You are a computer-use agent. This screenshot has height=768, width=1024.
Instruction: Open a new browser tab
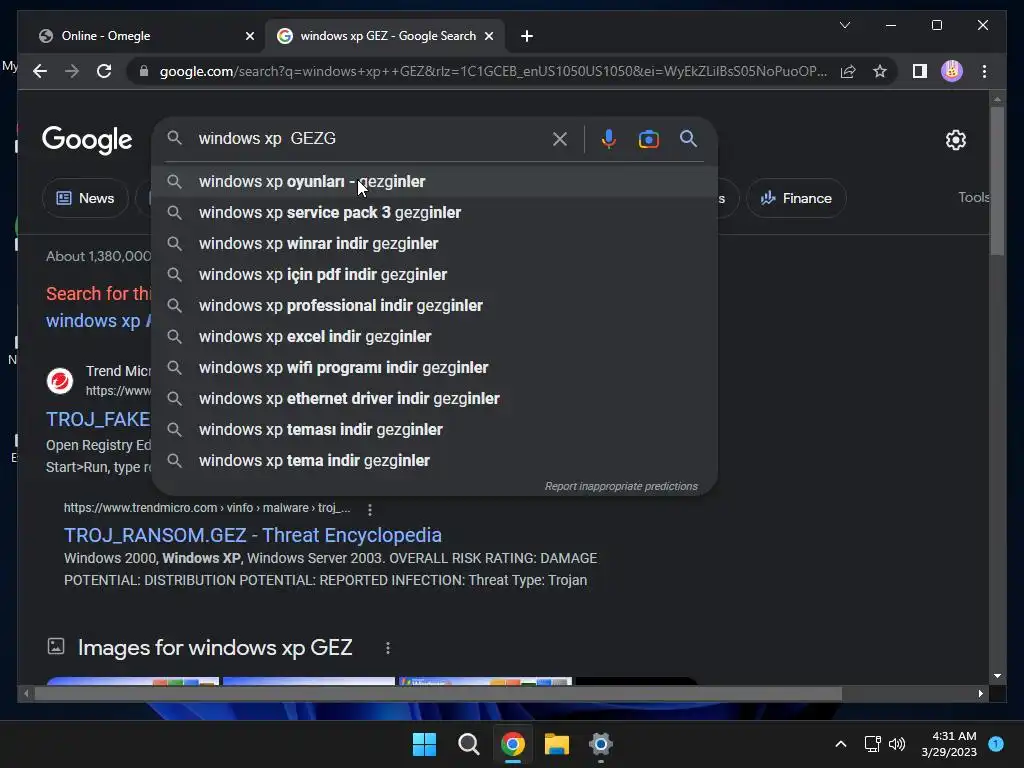click(527, 36)
